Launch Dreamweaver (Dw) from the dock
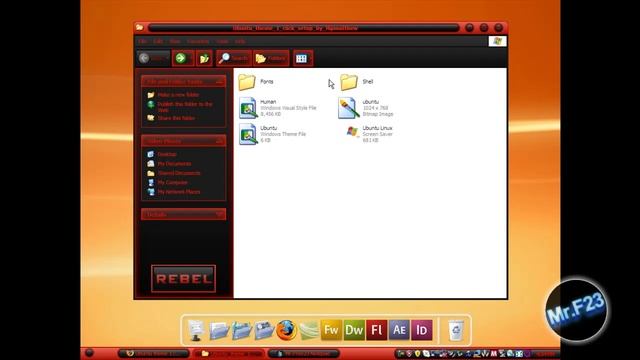 pyautogui.click(x=354, y=330)
